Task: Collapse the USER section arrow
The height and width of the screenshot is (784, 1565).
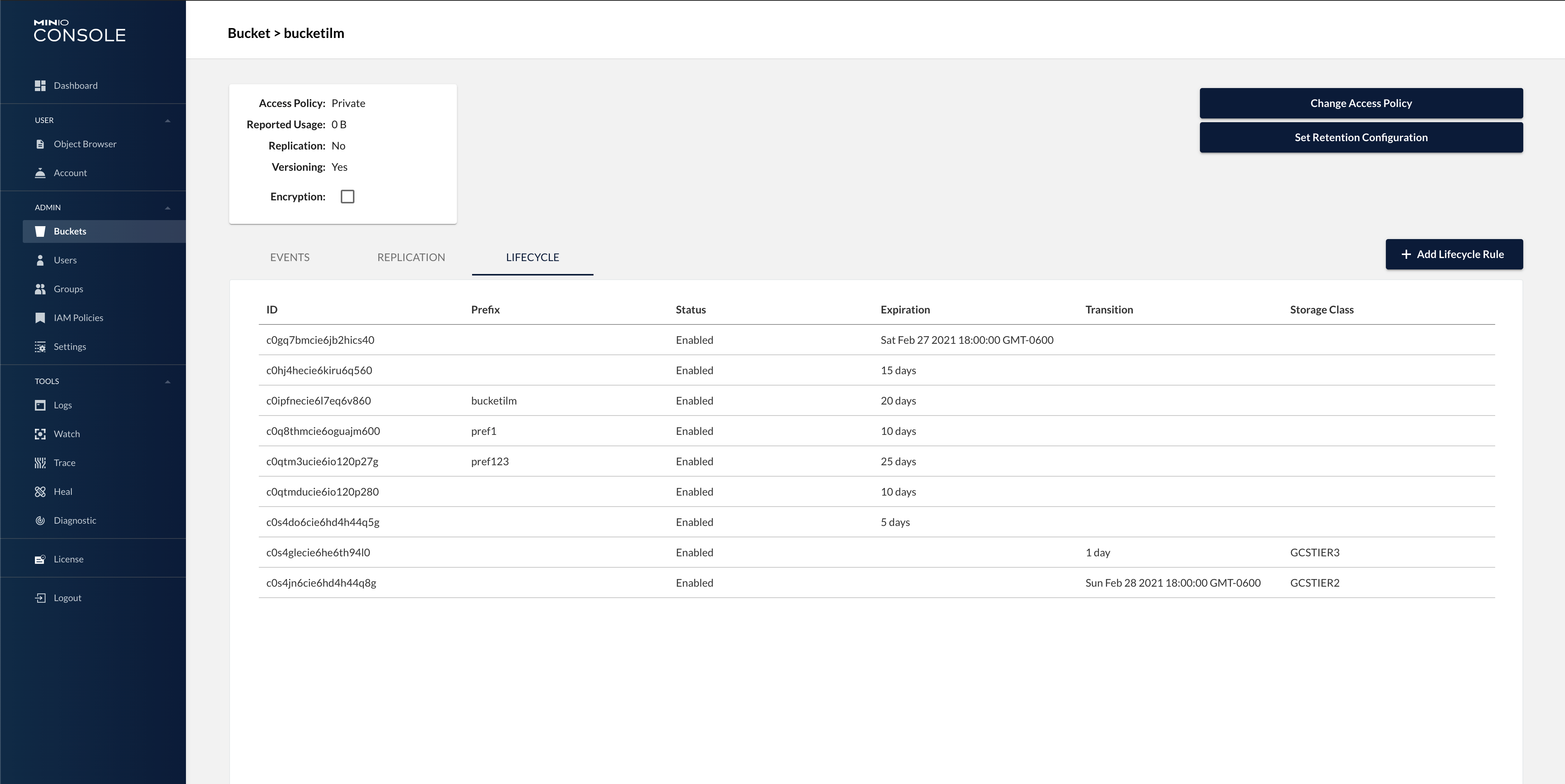Action: [168, 121]
